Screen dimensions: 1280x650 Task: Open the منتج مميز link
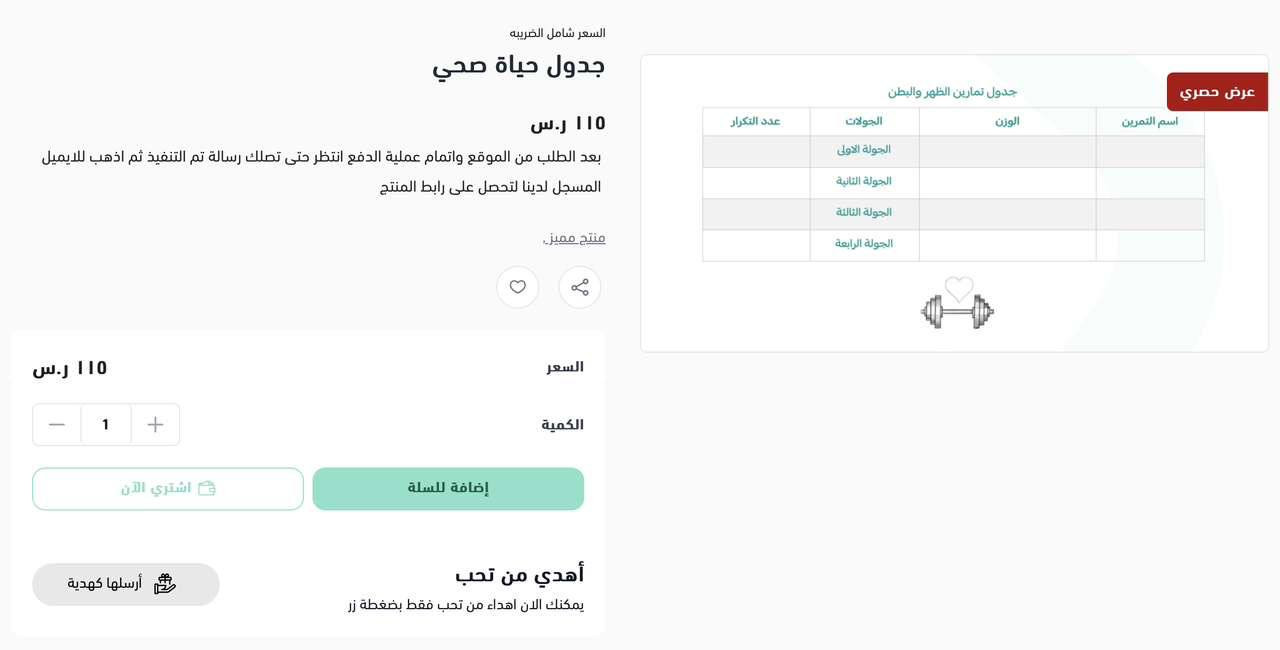pos(574,238)
